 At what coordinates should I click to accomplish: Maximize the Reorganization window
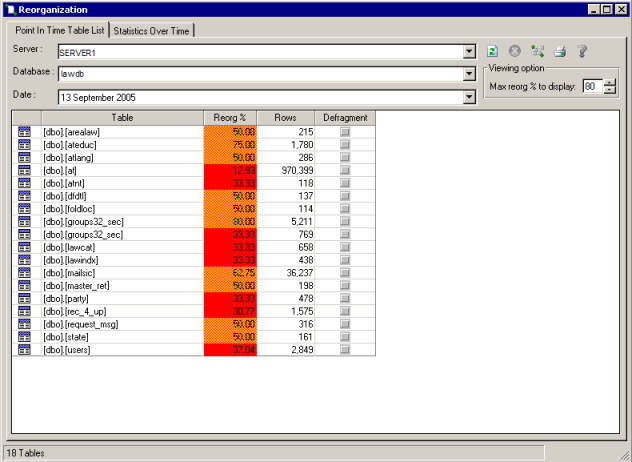click(x=607, y=9)
